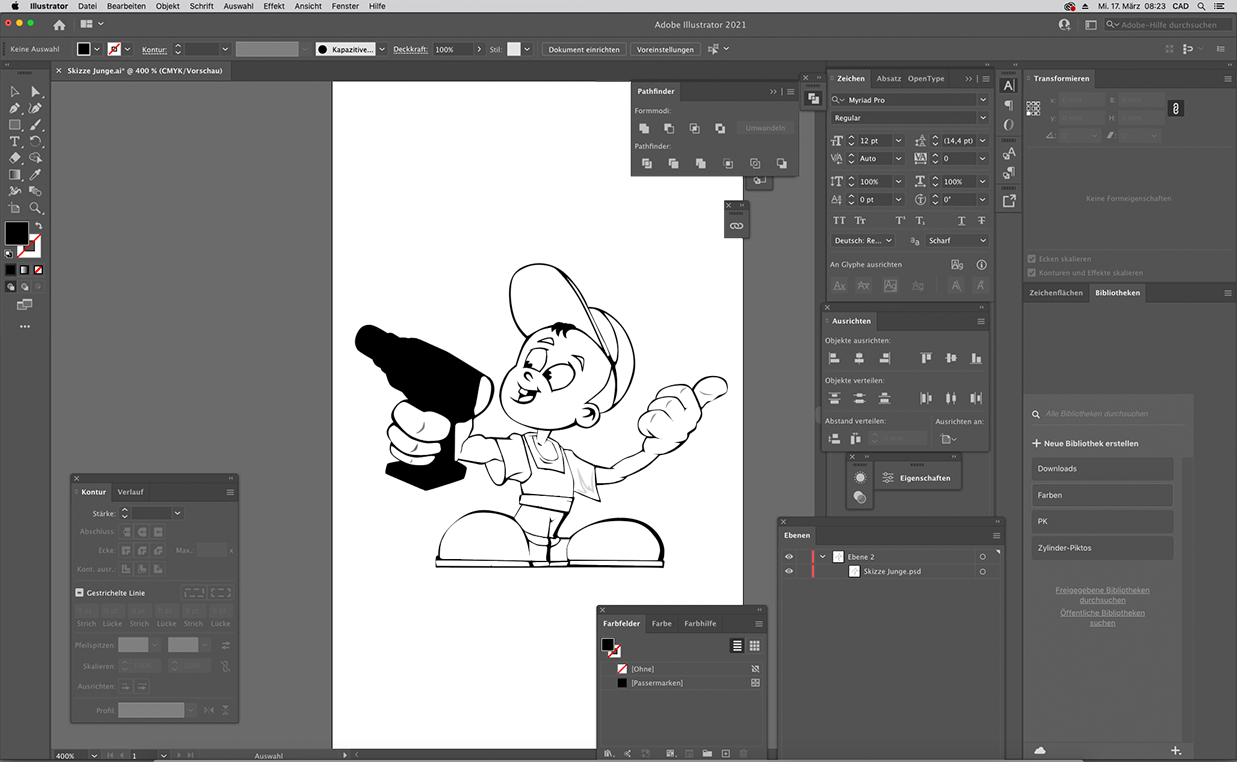The height and width of the screenshot is (762, 1237).
Task: Apply the Divide pathfinder operation
Action: [647, 163]
